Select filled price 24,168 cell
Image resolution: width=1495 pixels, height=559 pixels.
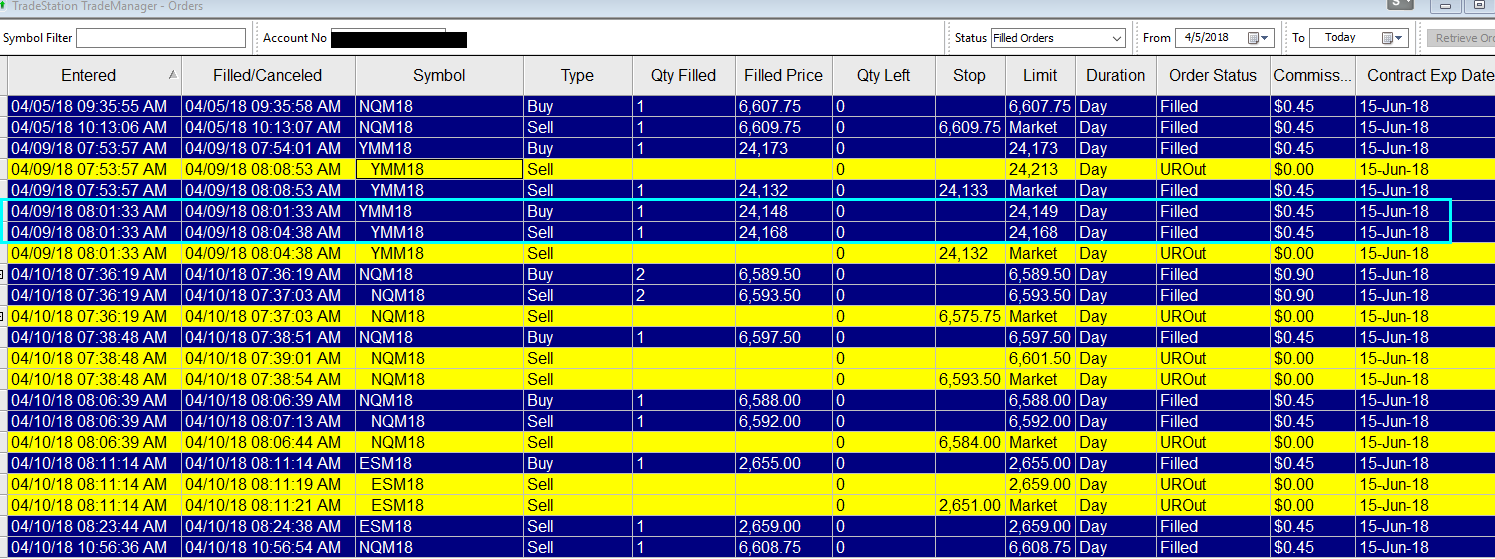pos(784,232)
